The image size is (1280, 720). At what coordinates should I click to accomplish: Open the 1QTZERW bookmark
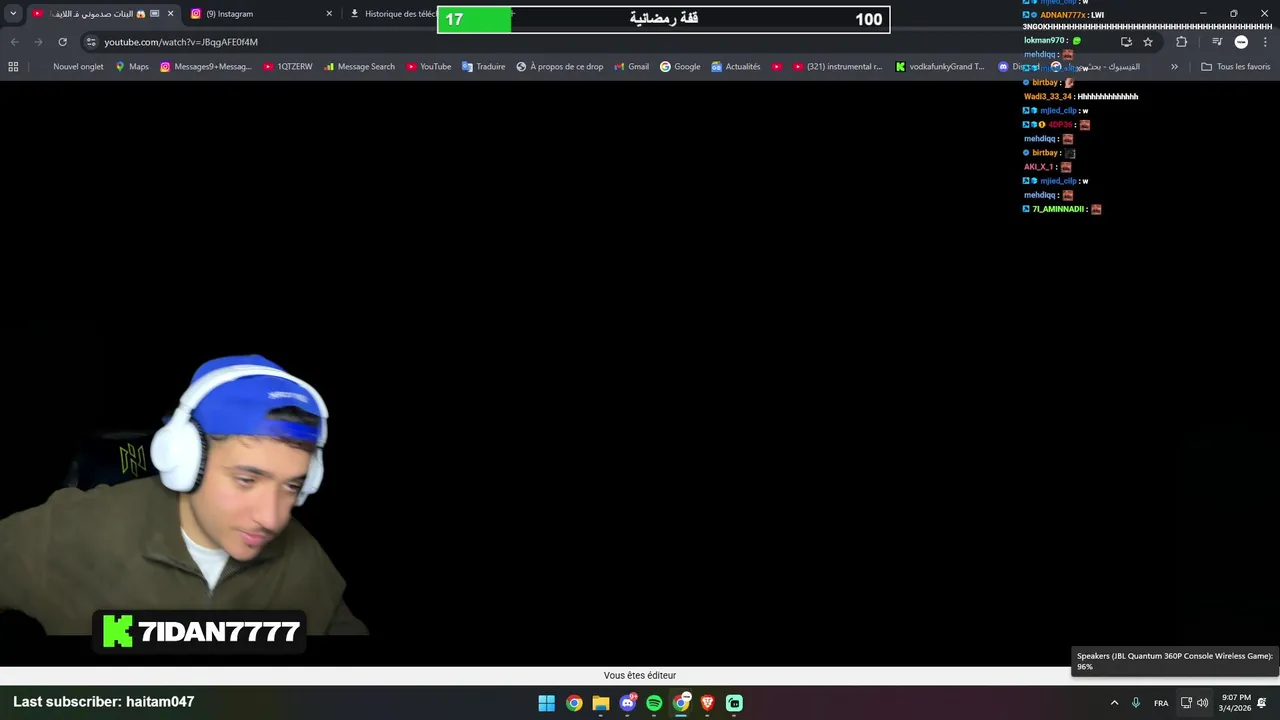click(x=288, y=67)
